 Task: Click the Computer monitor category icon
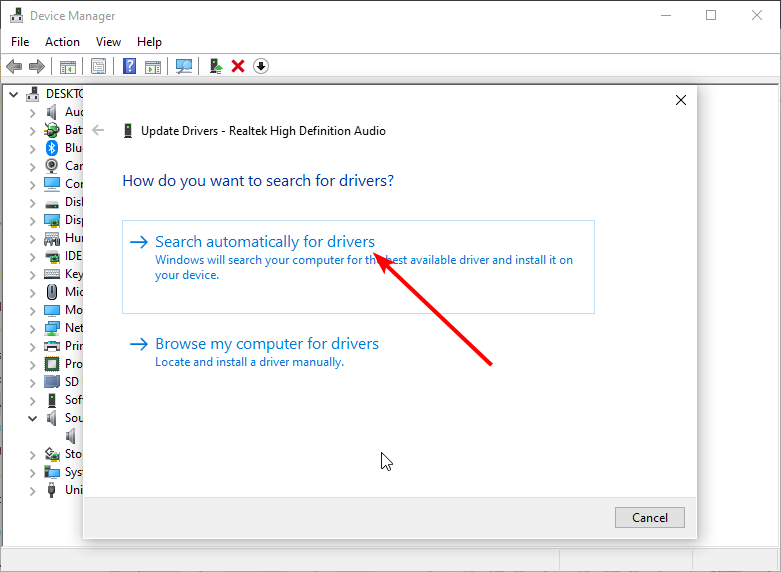coord(52,184)
